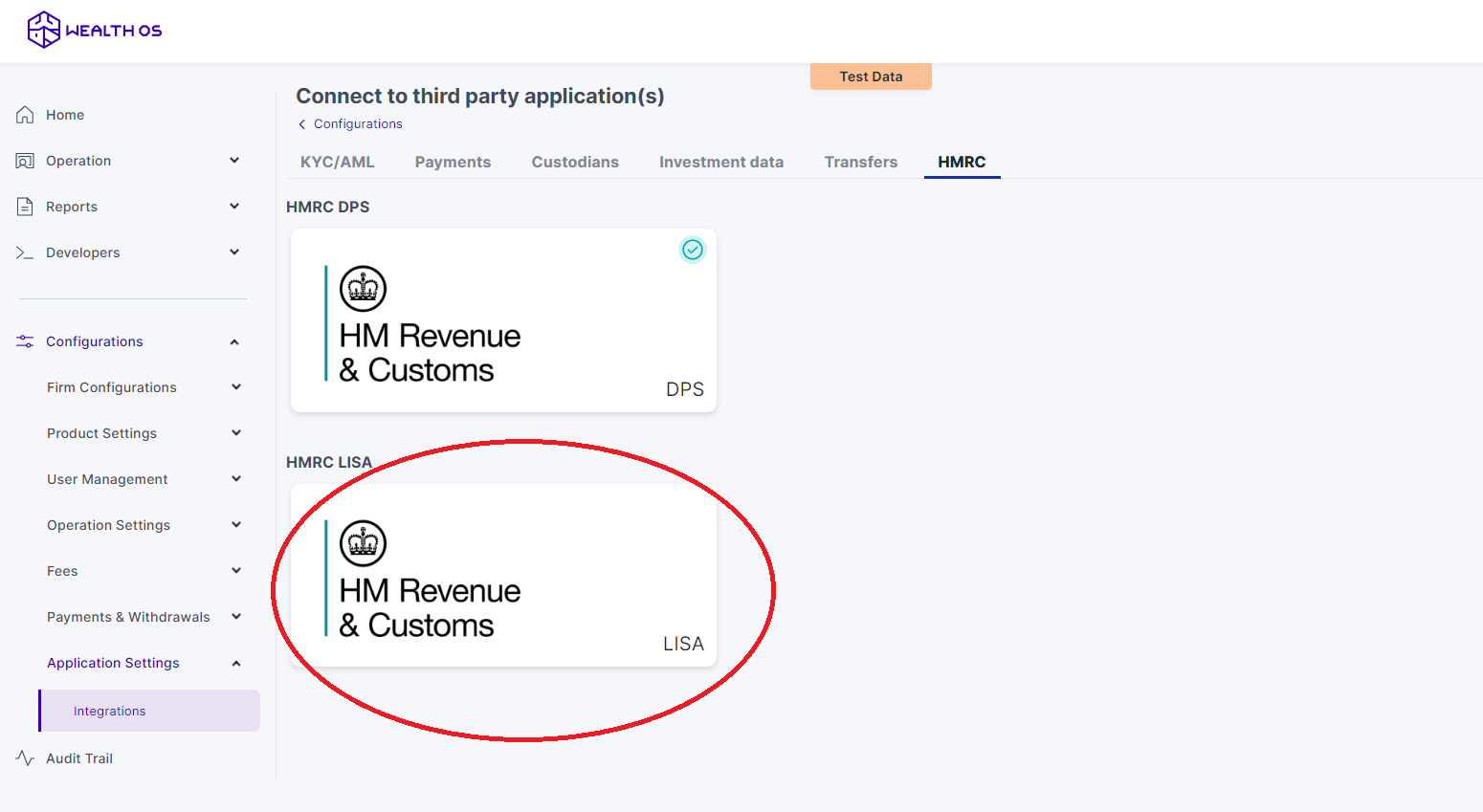Viewport: 1483px width, 812px height.
Task: Select Fees label in sidebar
Action: pos(62,571)
